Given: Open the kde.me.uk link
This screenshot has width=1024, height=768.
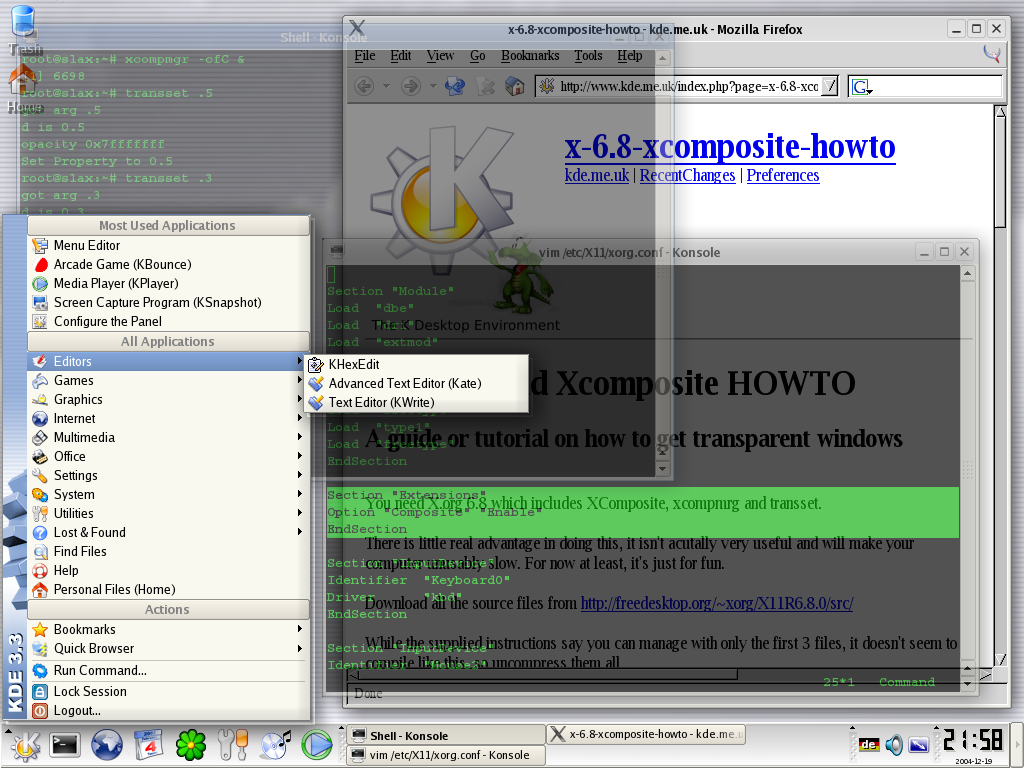Looking at the screenshot, I should [596, 176].
